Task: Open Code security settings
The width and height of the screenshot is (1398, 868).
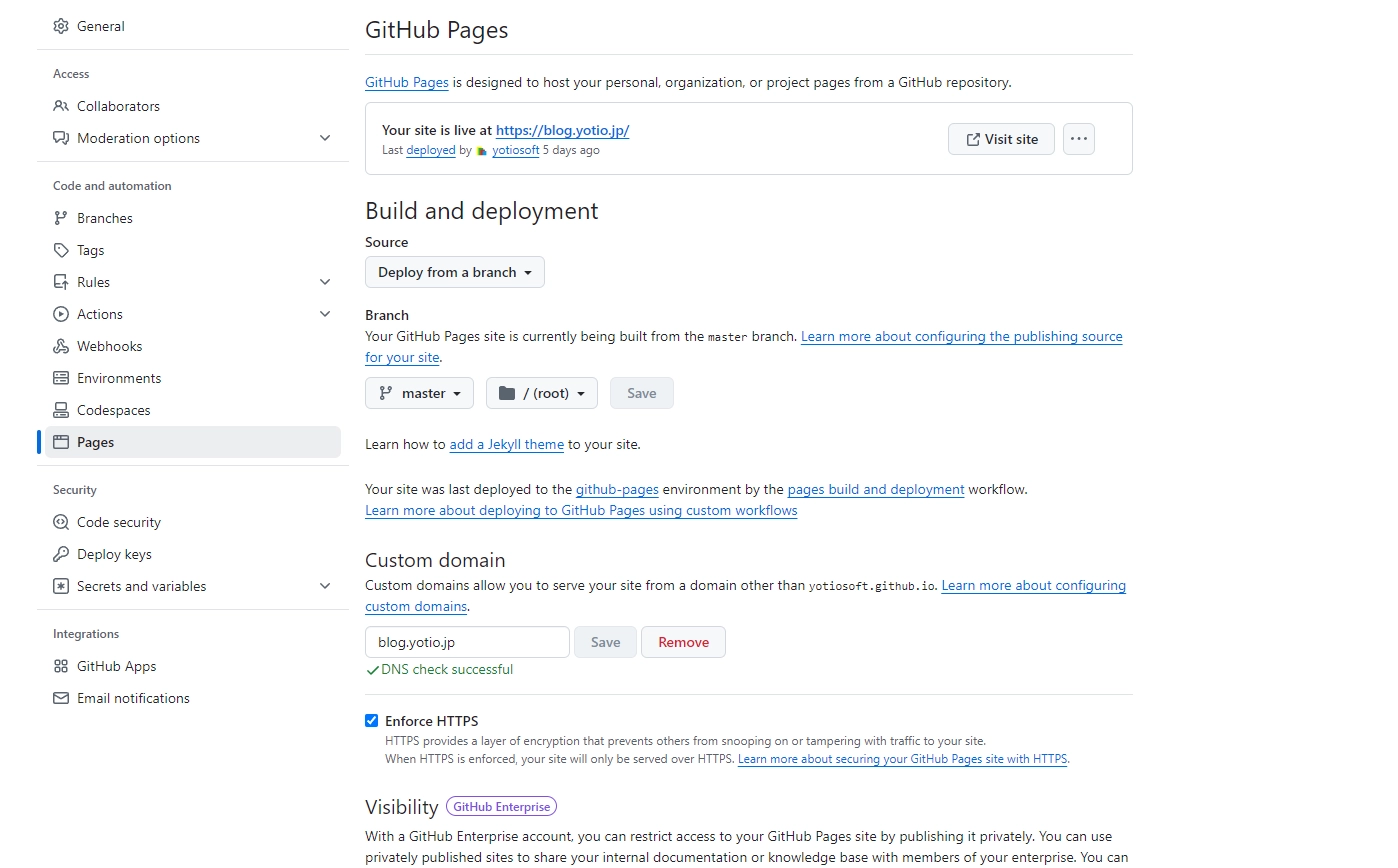Action: point(193,522)
